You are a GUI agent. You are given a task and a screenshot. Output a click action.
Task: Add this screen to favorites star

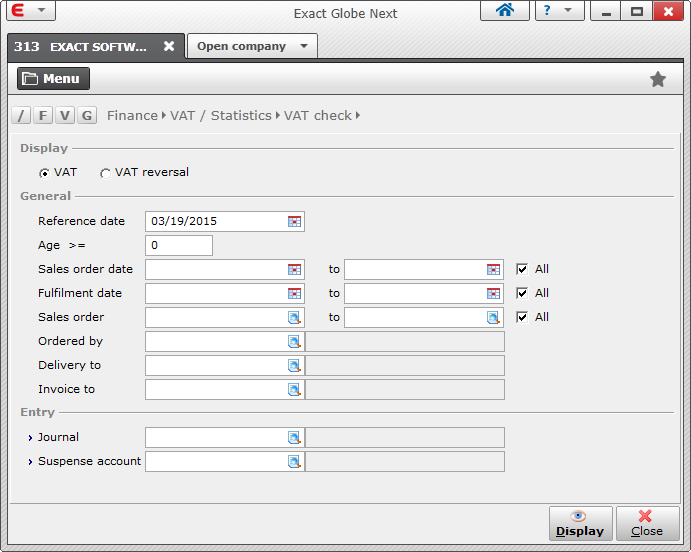click(x=658, y=79)
